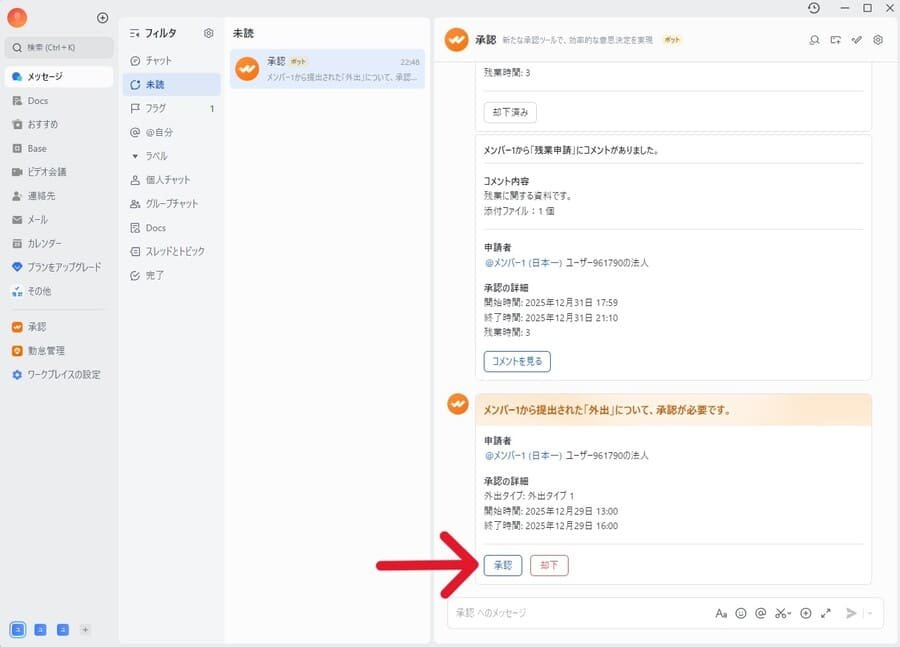The image size is (900, 647).
Task: Mention someone with the @ icon
Action: pos(759,613)
